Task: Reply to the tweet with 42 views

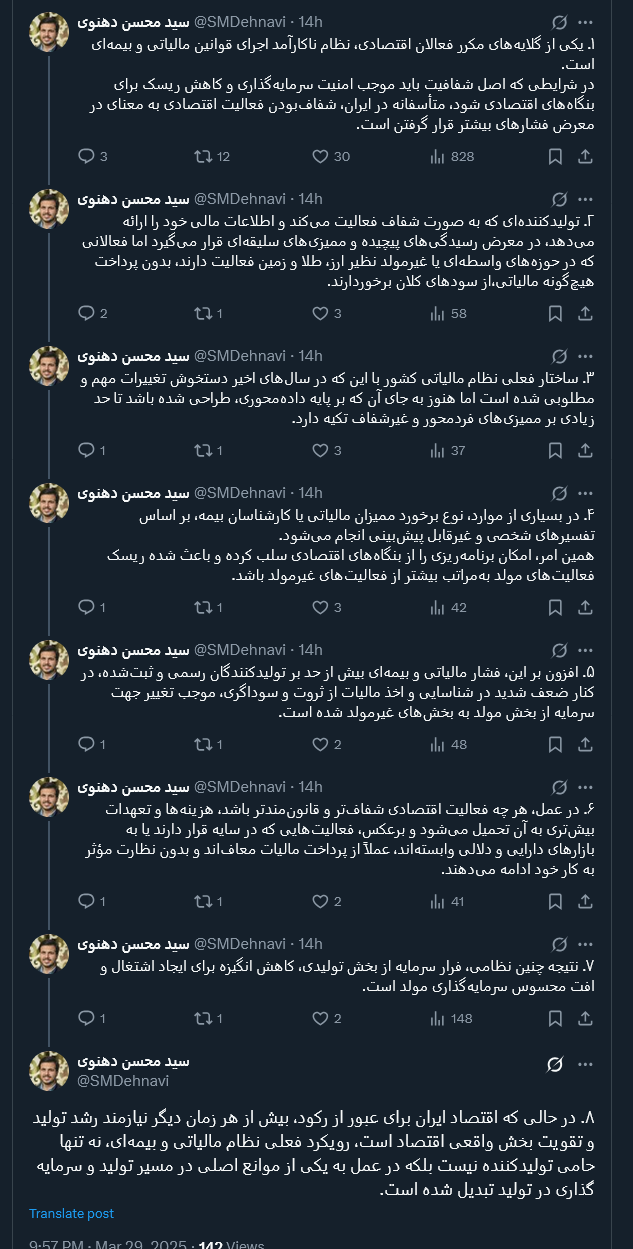Action: tap(86, 607)
